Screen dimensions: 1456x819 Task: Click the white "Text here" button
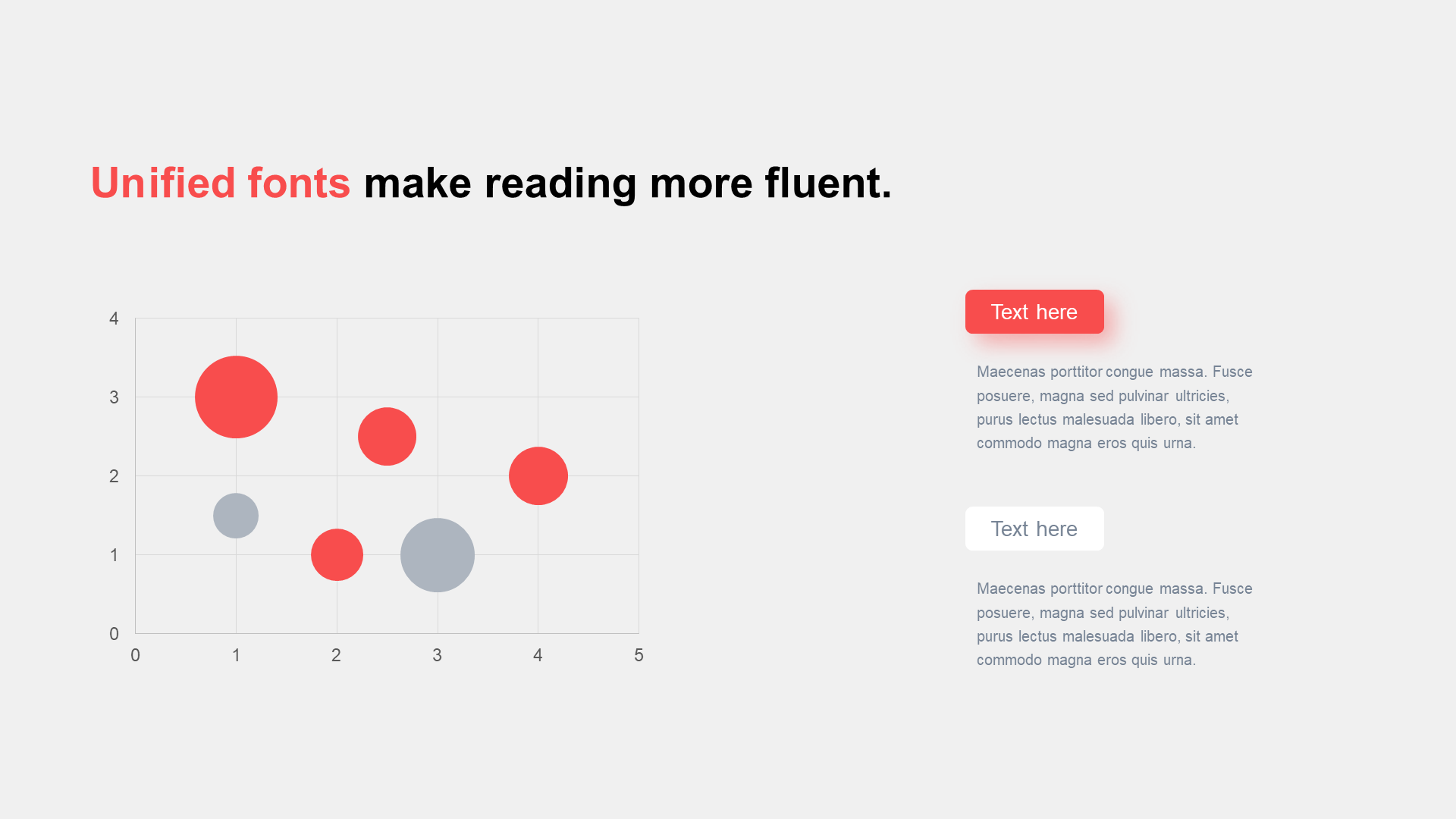tap(1034, 529)
